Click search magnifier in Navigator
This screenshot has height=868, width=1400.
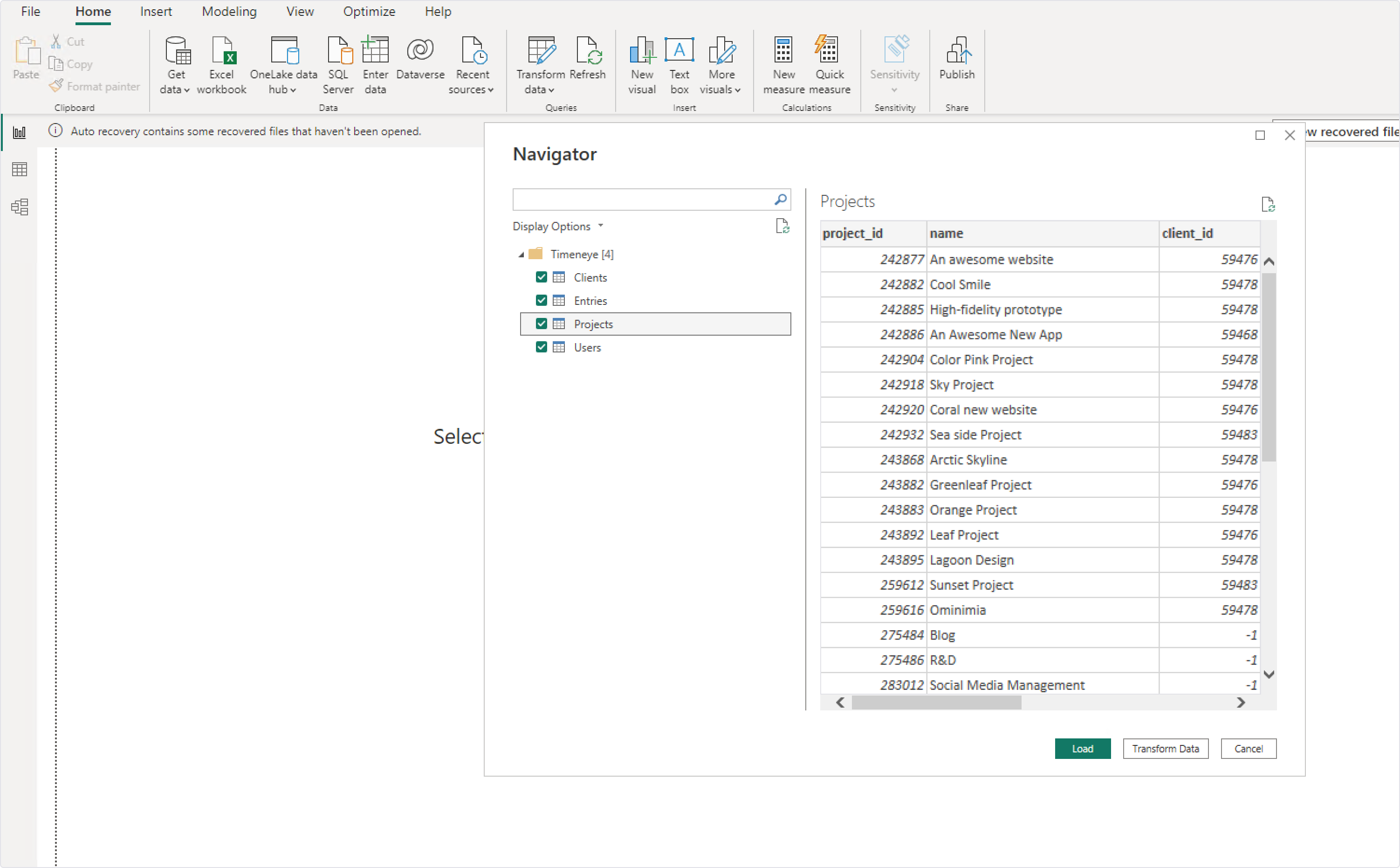(x=780, y=199)
